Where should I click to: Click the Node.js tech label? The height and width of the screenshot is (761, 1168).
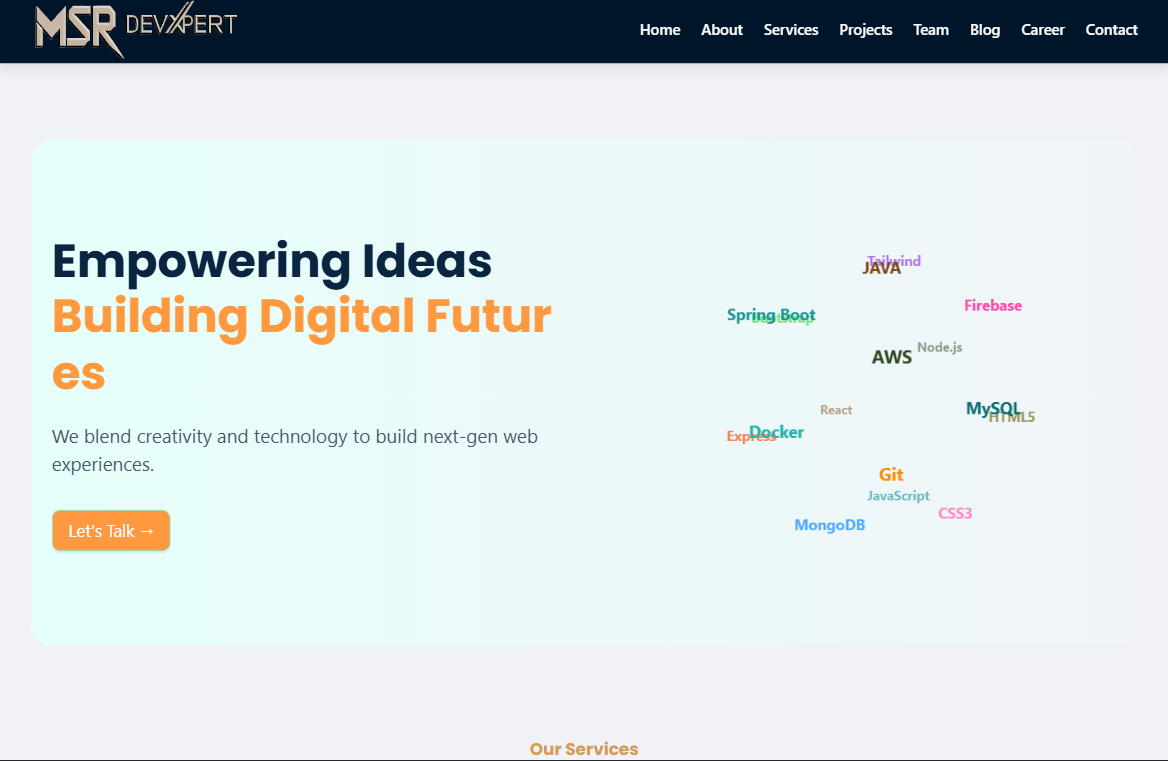940,347
